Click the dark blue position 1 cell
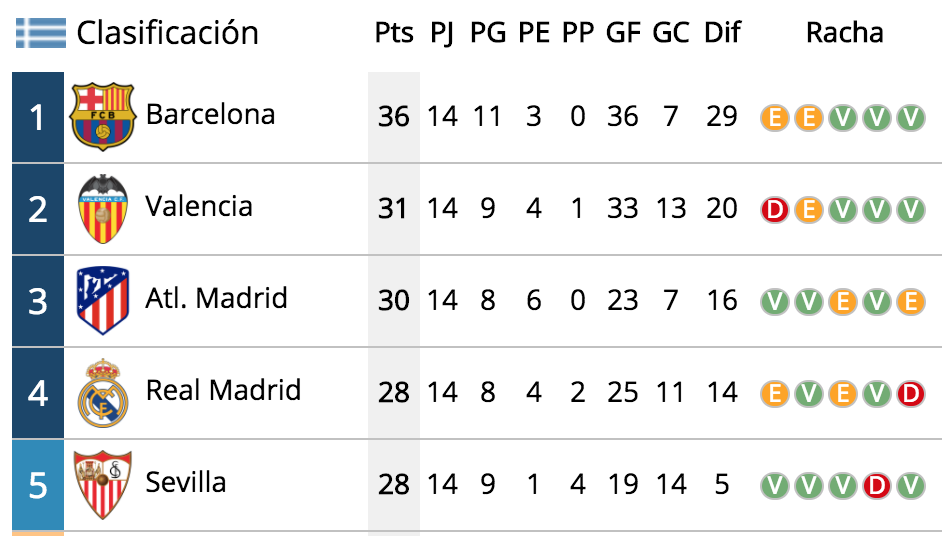 pyautogui.click(x=37, y=117)
